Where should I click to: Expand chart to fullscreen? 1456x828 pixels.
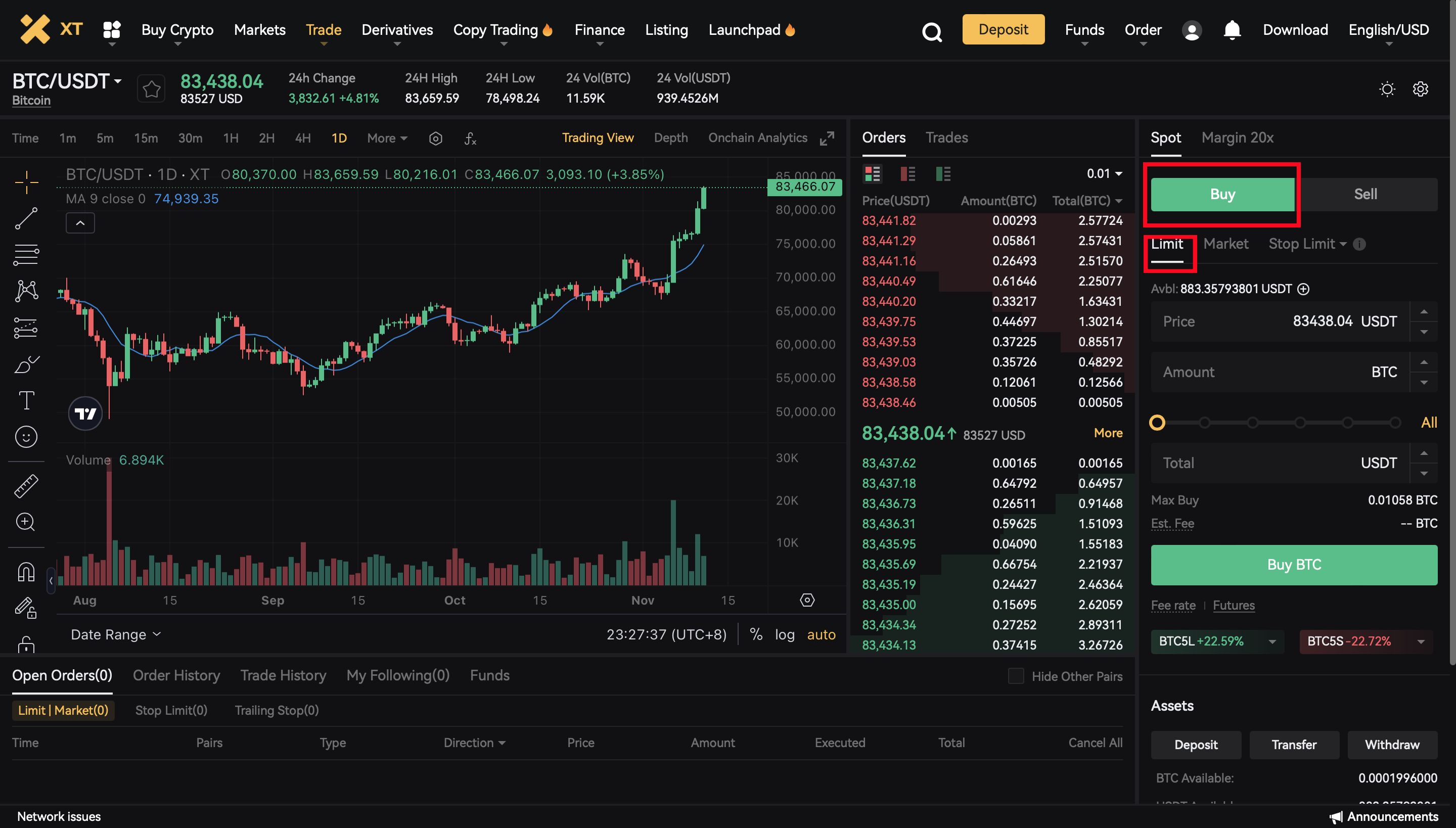[x=827, y=138]
